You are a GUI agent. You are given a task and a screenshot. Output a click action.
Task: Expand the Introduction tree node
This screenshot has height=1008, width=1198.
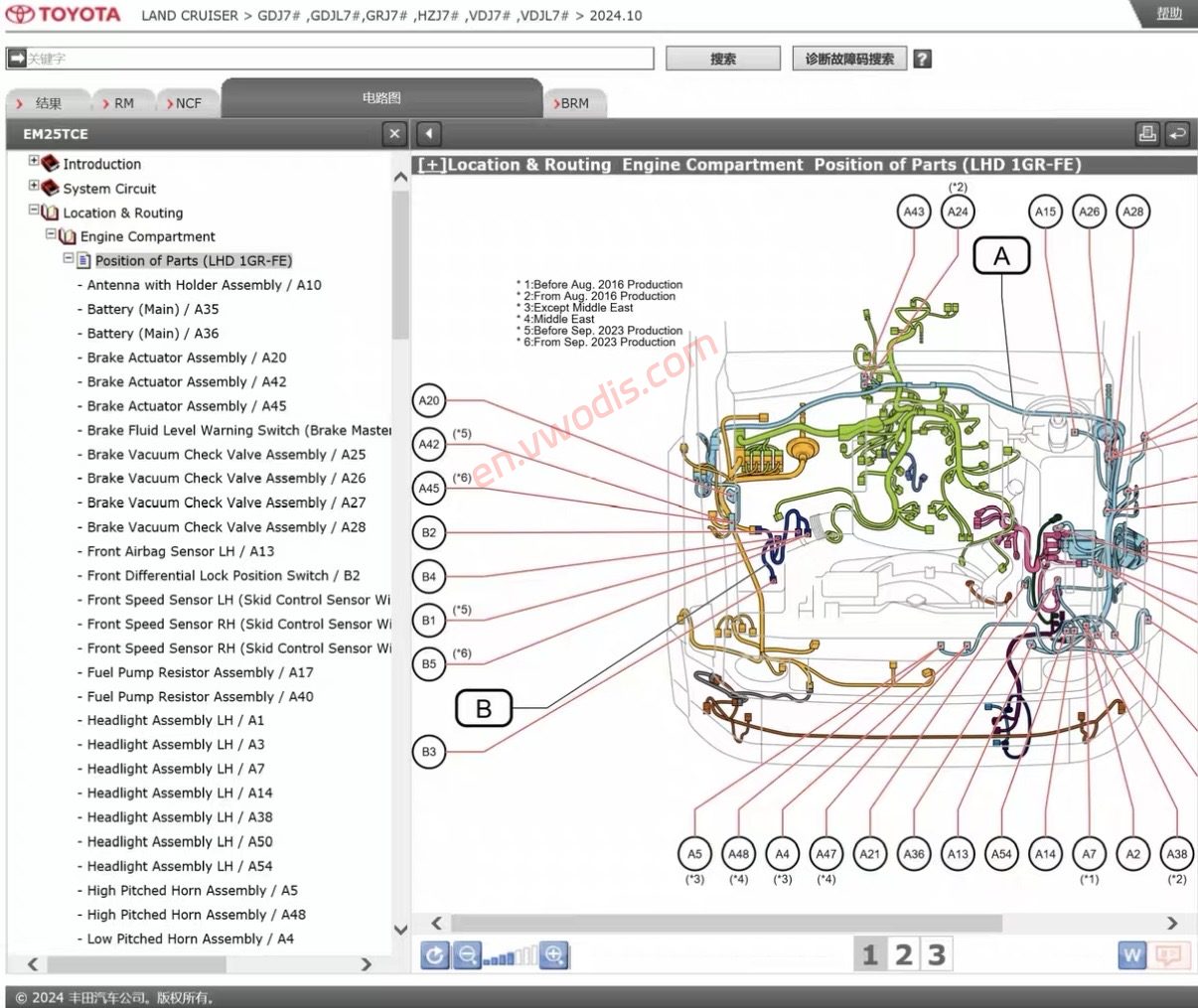click(x=34, y=160)
